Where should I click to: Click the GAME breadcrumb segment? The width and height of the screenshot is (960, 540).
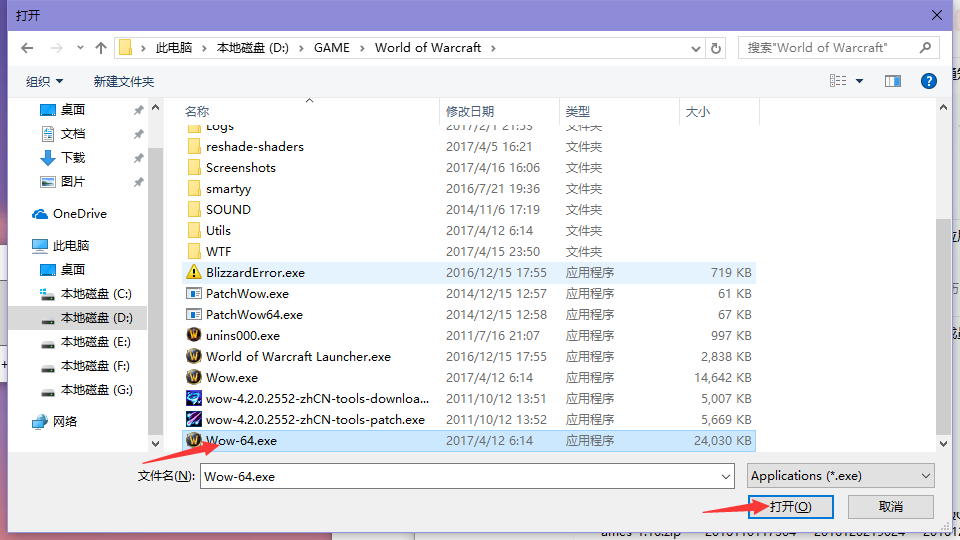[332, 48]
